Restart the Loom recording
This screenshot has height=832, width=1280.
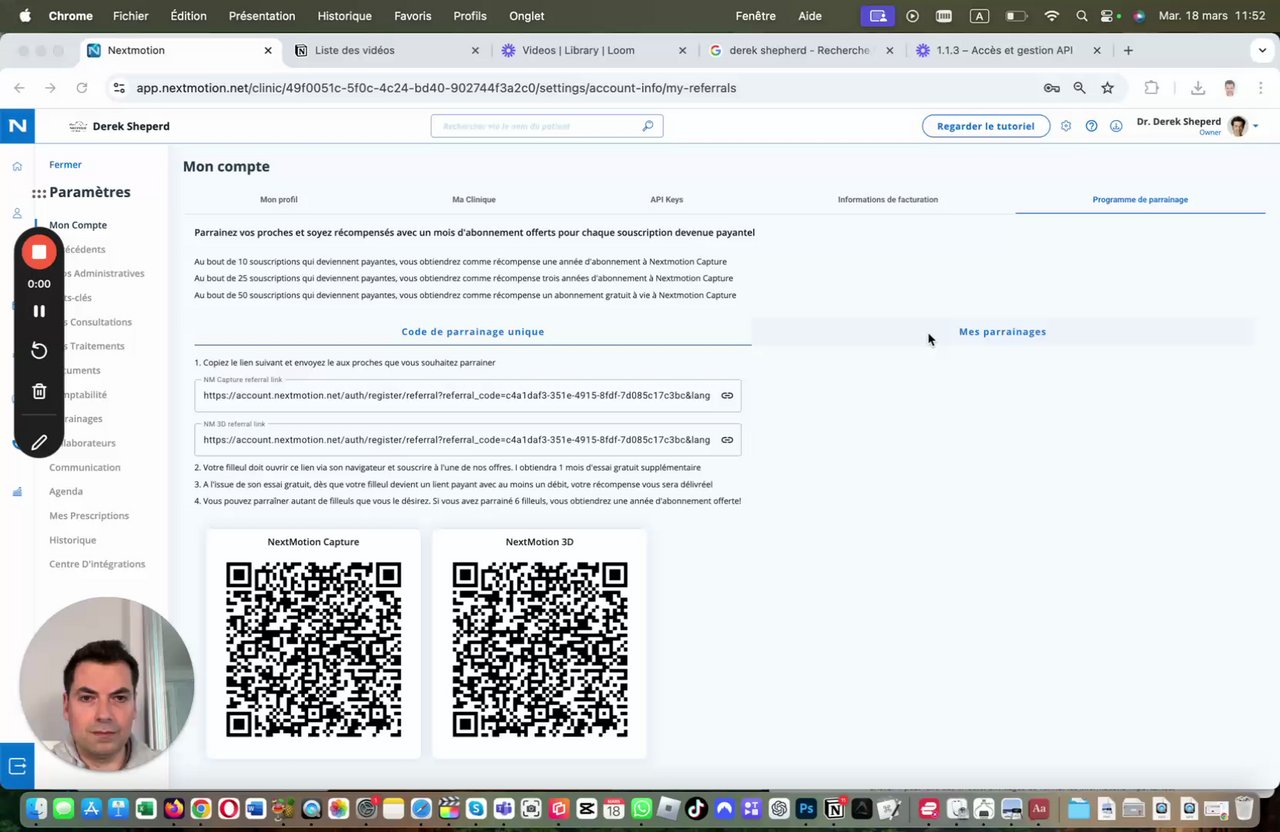click(39, 351)
